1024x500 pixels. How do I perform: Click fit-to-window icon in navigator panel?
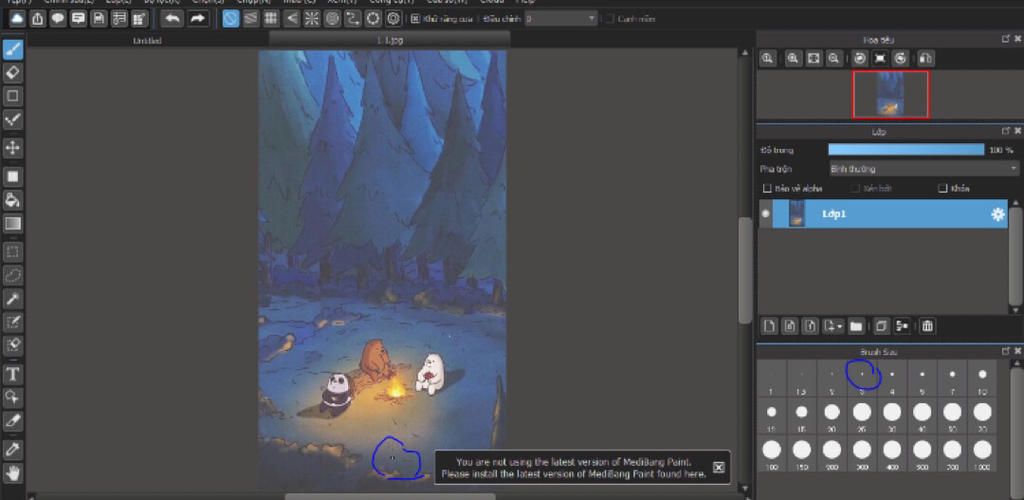coord(813,58)
